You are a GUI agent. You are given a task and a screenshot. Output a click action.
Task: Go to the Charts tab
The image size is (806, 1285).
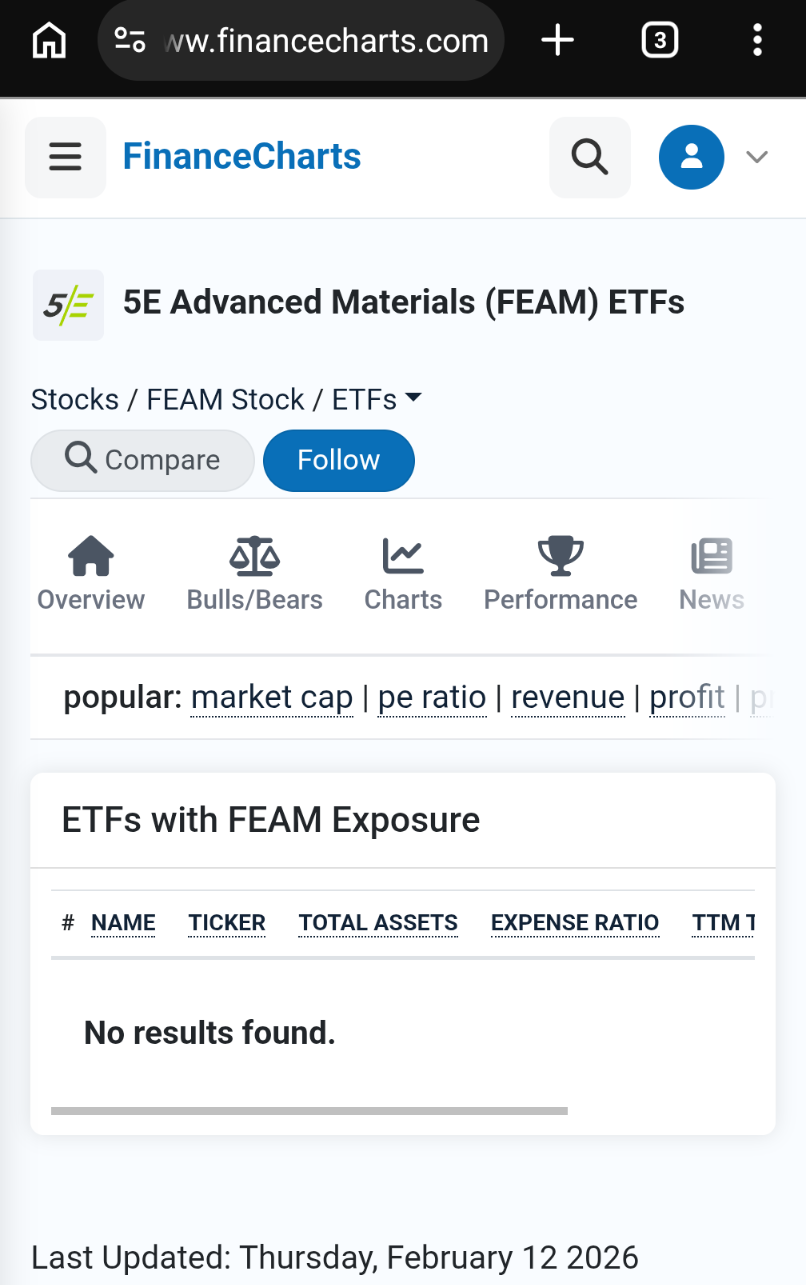(x=403, y=574)
